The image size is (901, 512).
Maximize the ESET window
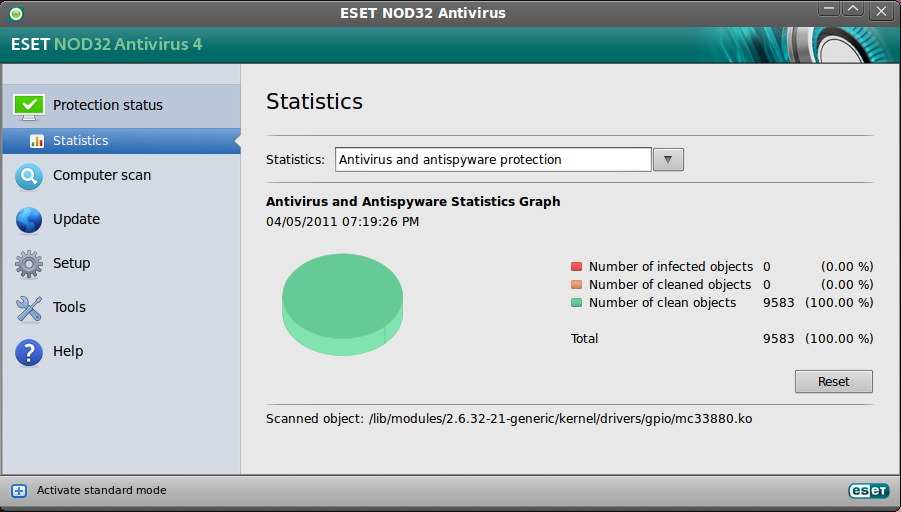[x=853, y=9]
